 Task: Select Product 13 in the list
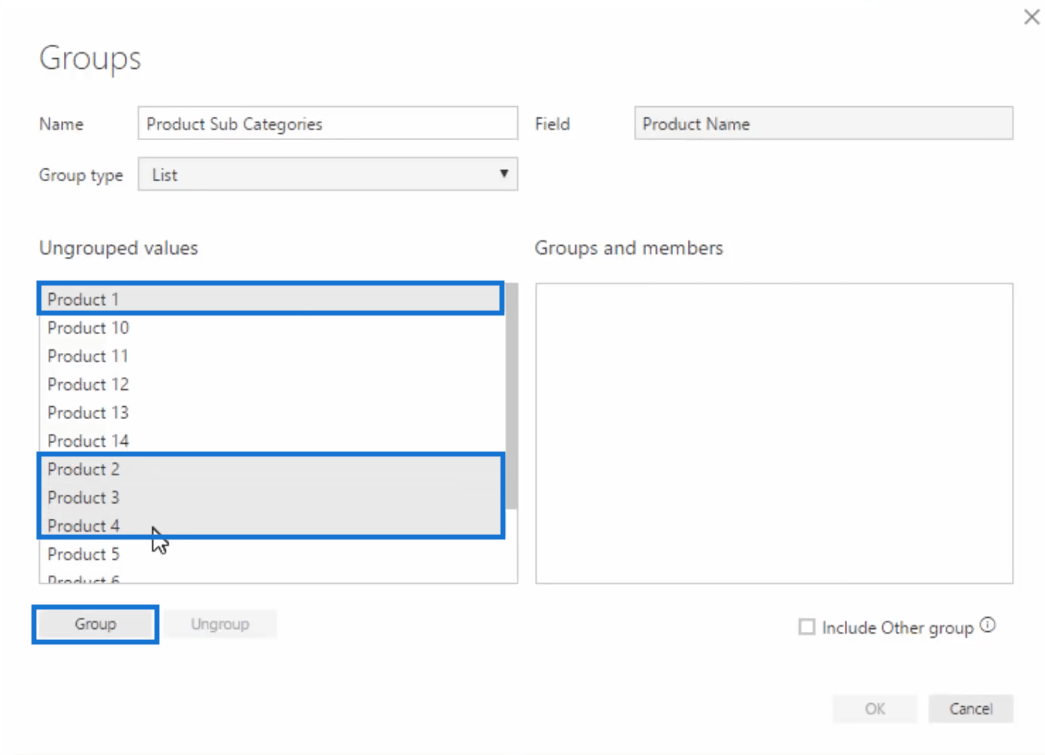pos(271,412)
